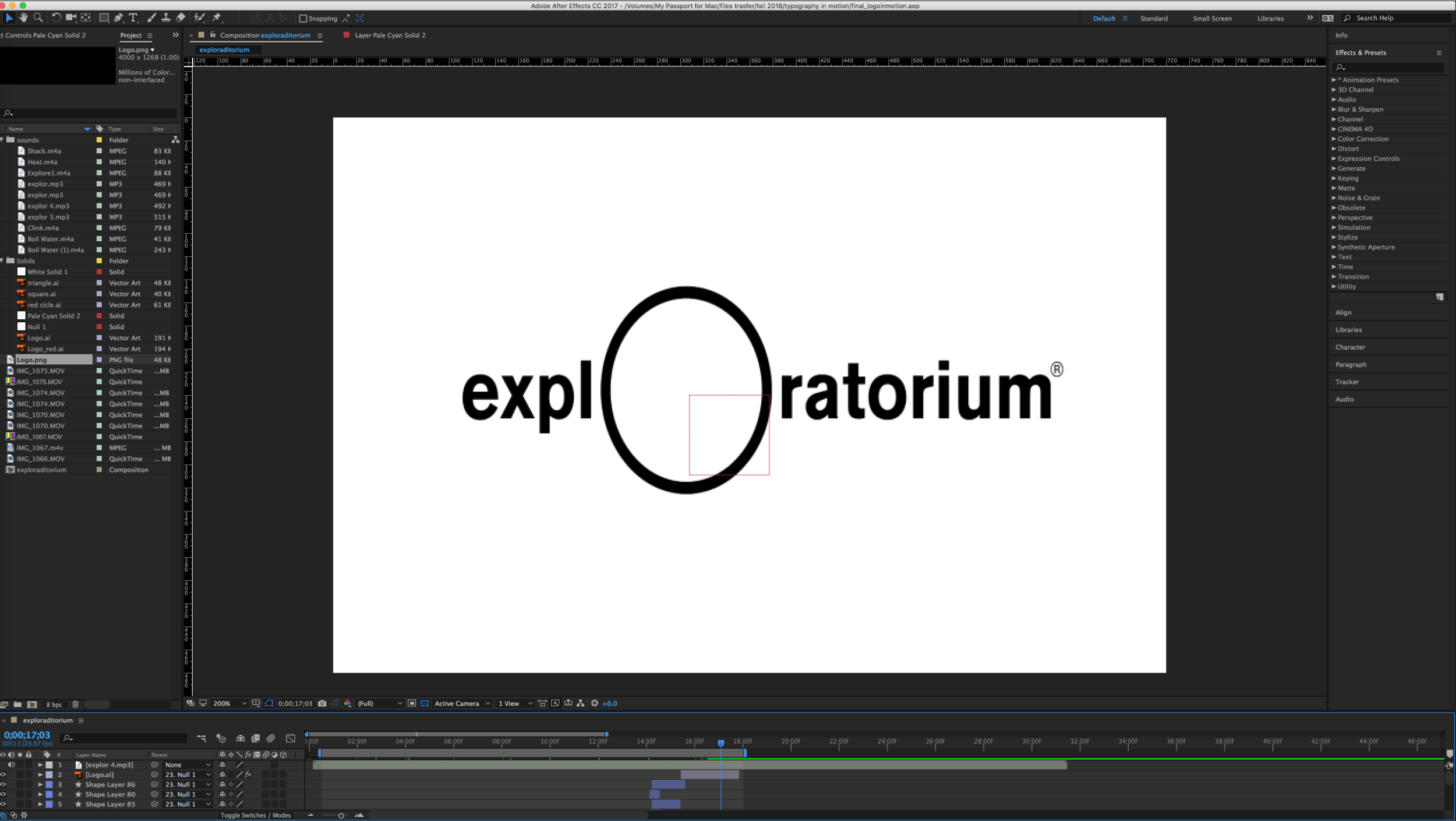Hide Shape Layer 86 eye icon
Screen dimensions: 1456x821
[3, 784]
